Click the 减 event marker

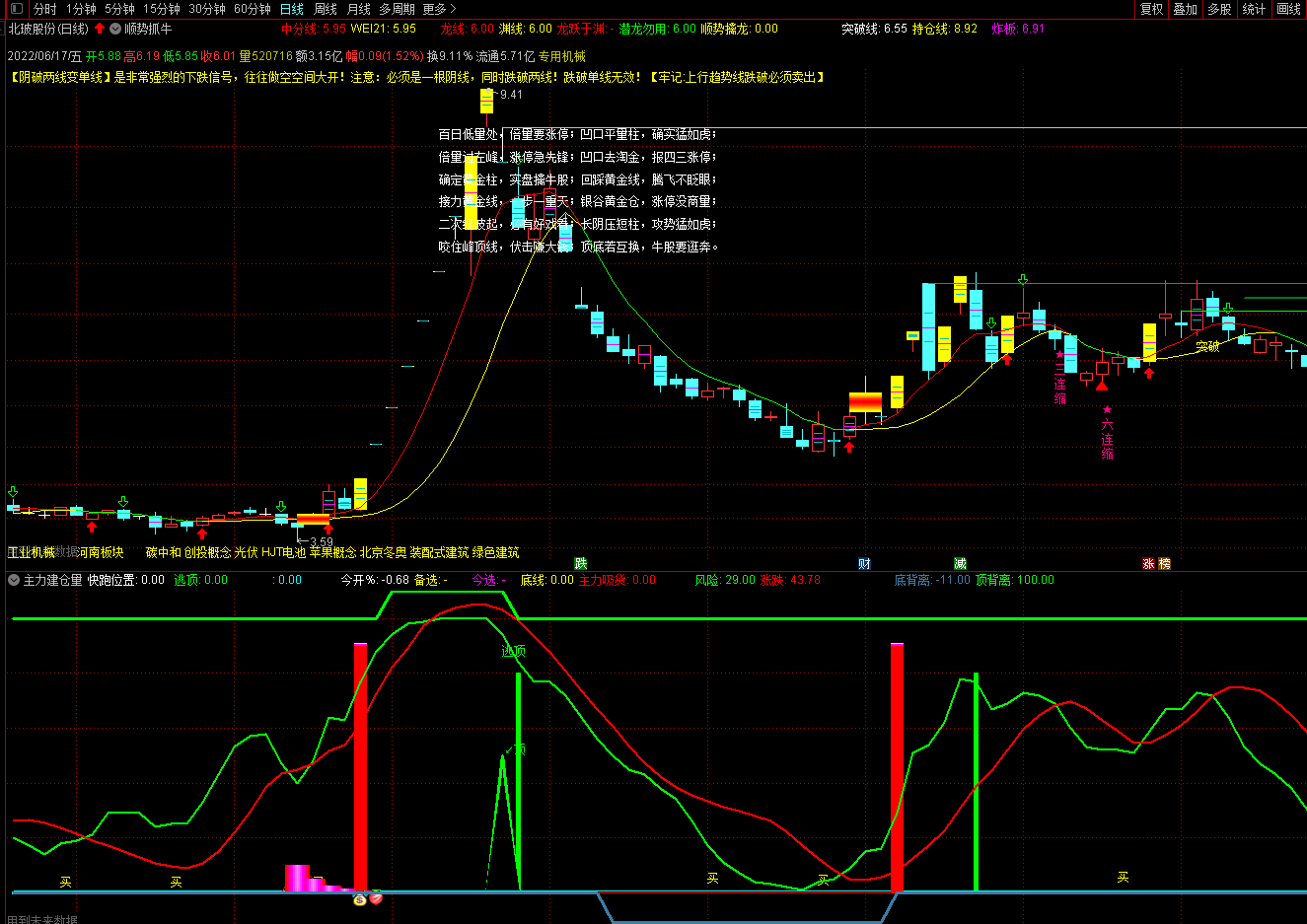click(x=960, y=564)
